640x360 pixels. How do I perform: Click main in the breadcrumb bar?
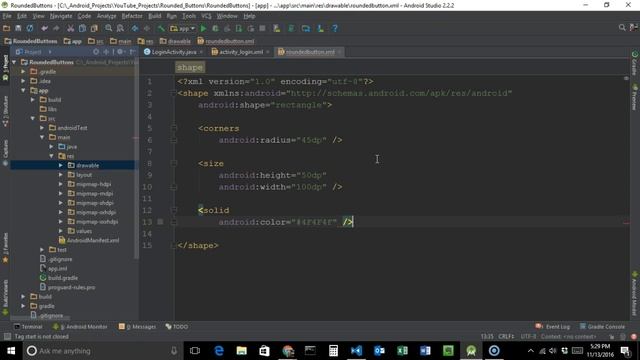[x=120, y=41]
